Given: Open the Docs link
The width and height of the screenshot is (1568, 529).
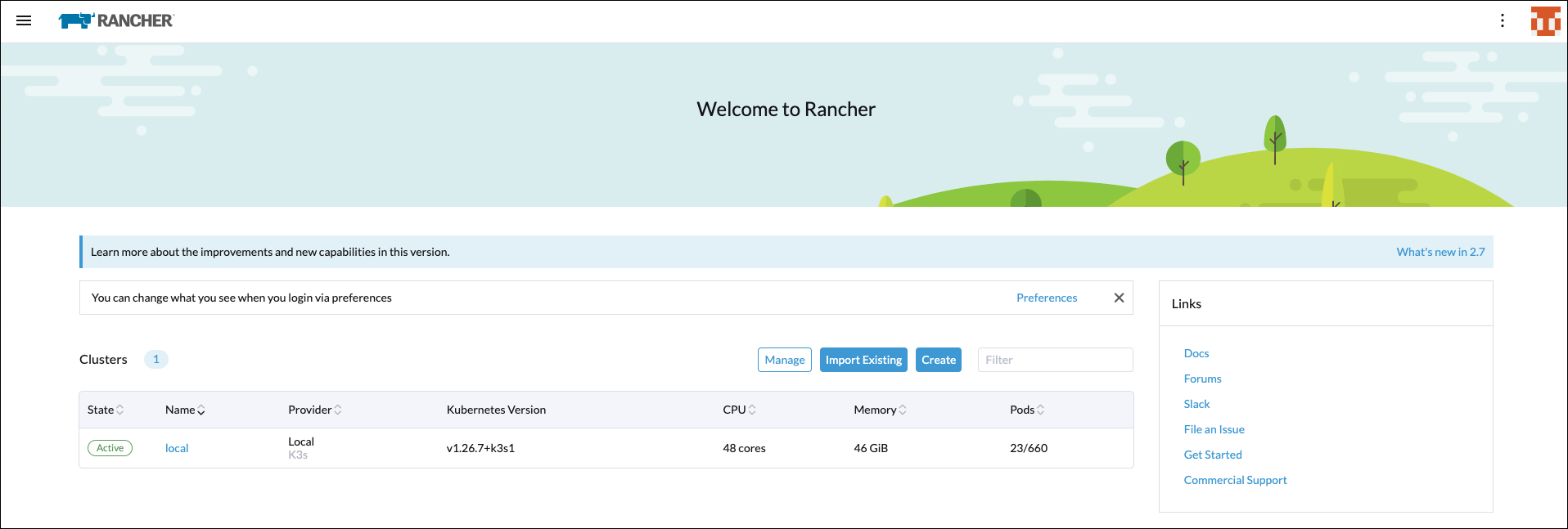Looking at the screenshot, I should pyautogui.click(x=1196, y=353).
